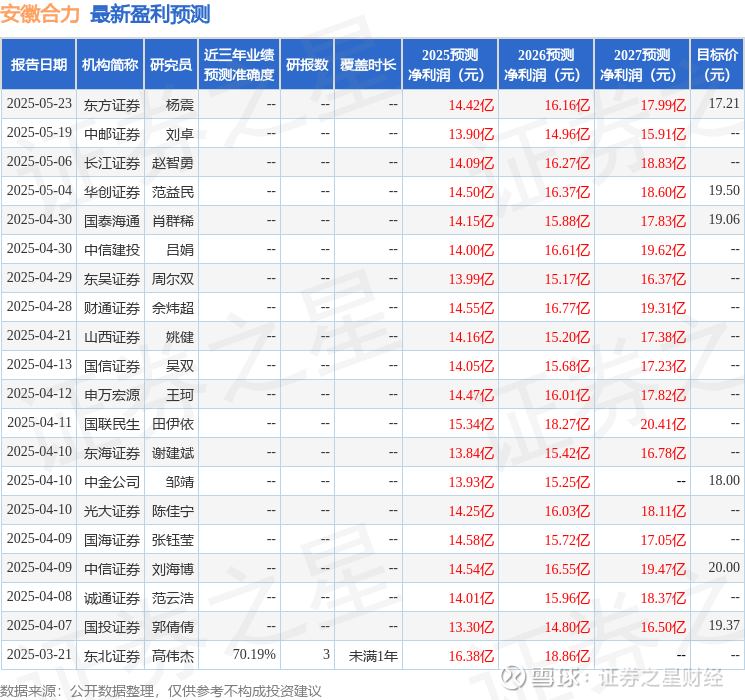Click the 2026预测净利润 column header
The image size is (745, 700).
point(546,64)
